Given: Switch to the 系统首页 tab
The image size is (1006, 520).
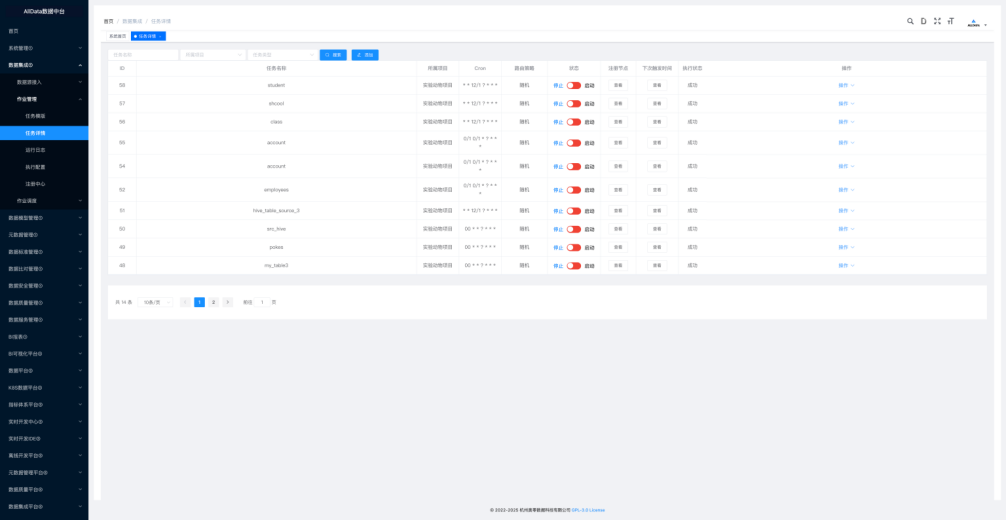Looking at the screenshot, I should point(117,36).
